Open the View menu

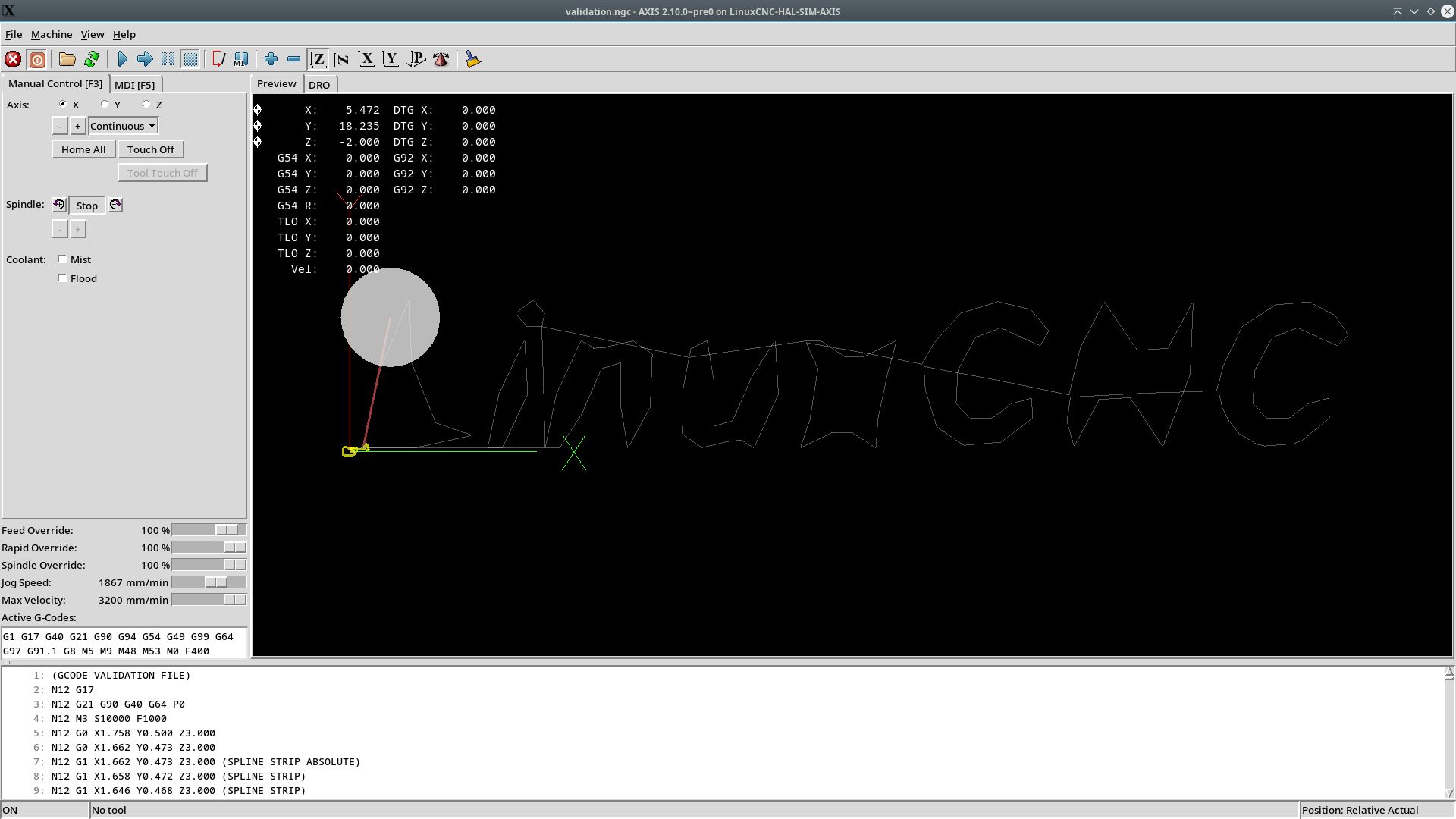(93, 34)
